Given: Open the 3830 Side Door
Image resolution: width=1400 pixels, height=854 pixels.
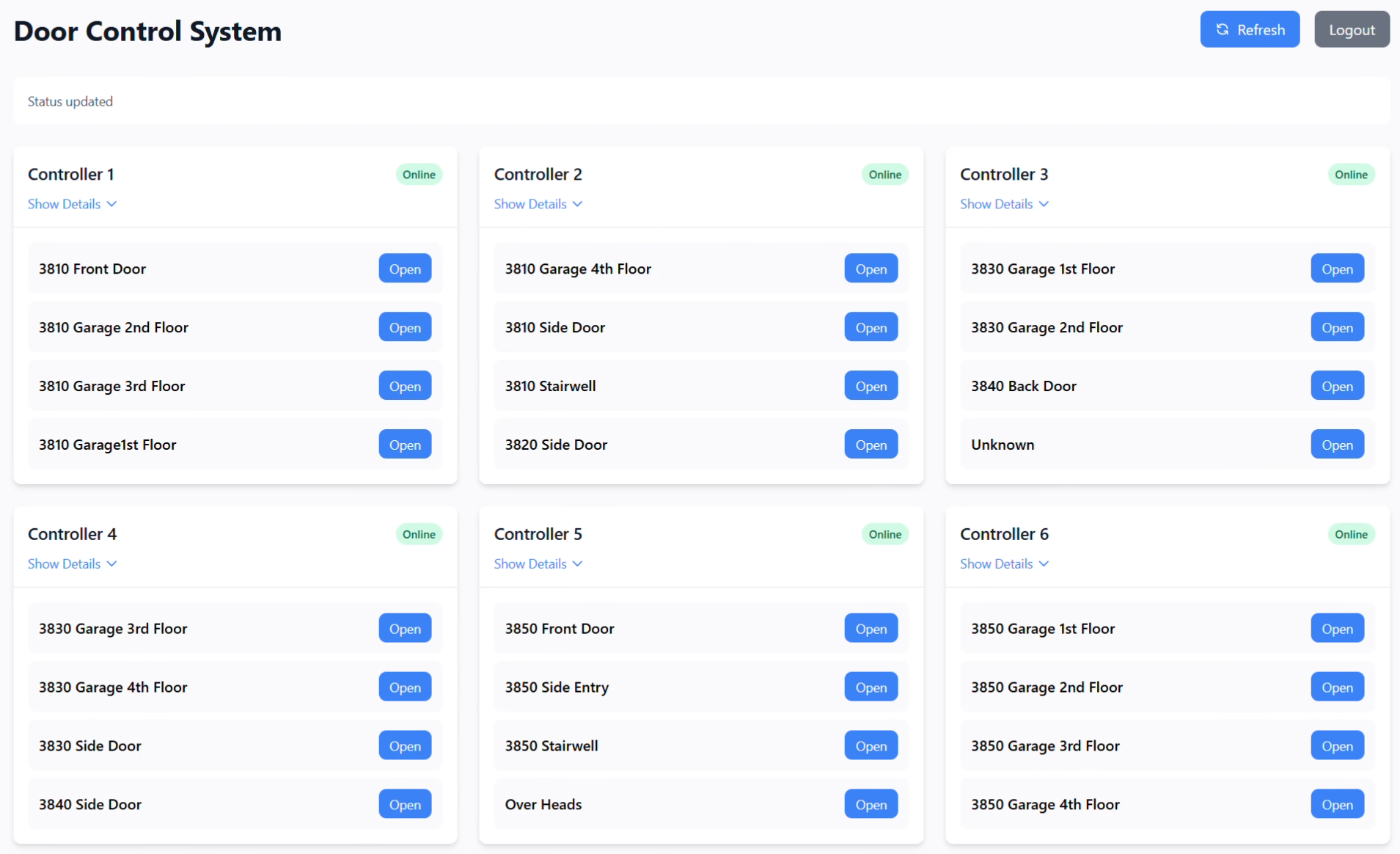Looking at the screenshot, I should coord(405,745).
